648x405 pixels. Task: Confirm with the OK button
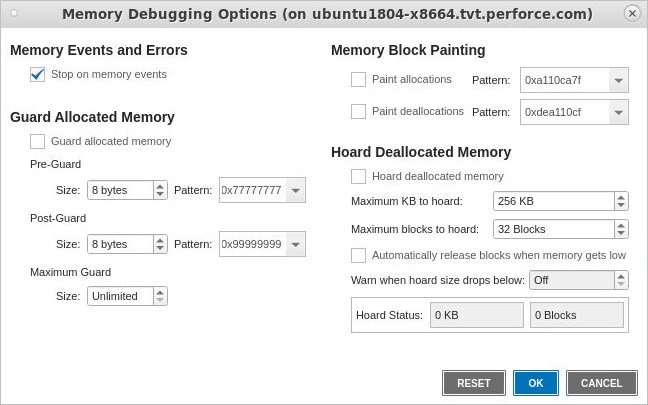(536, 383)
